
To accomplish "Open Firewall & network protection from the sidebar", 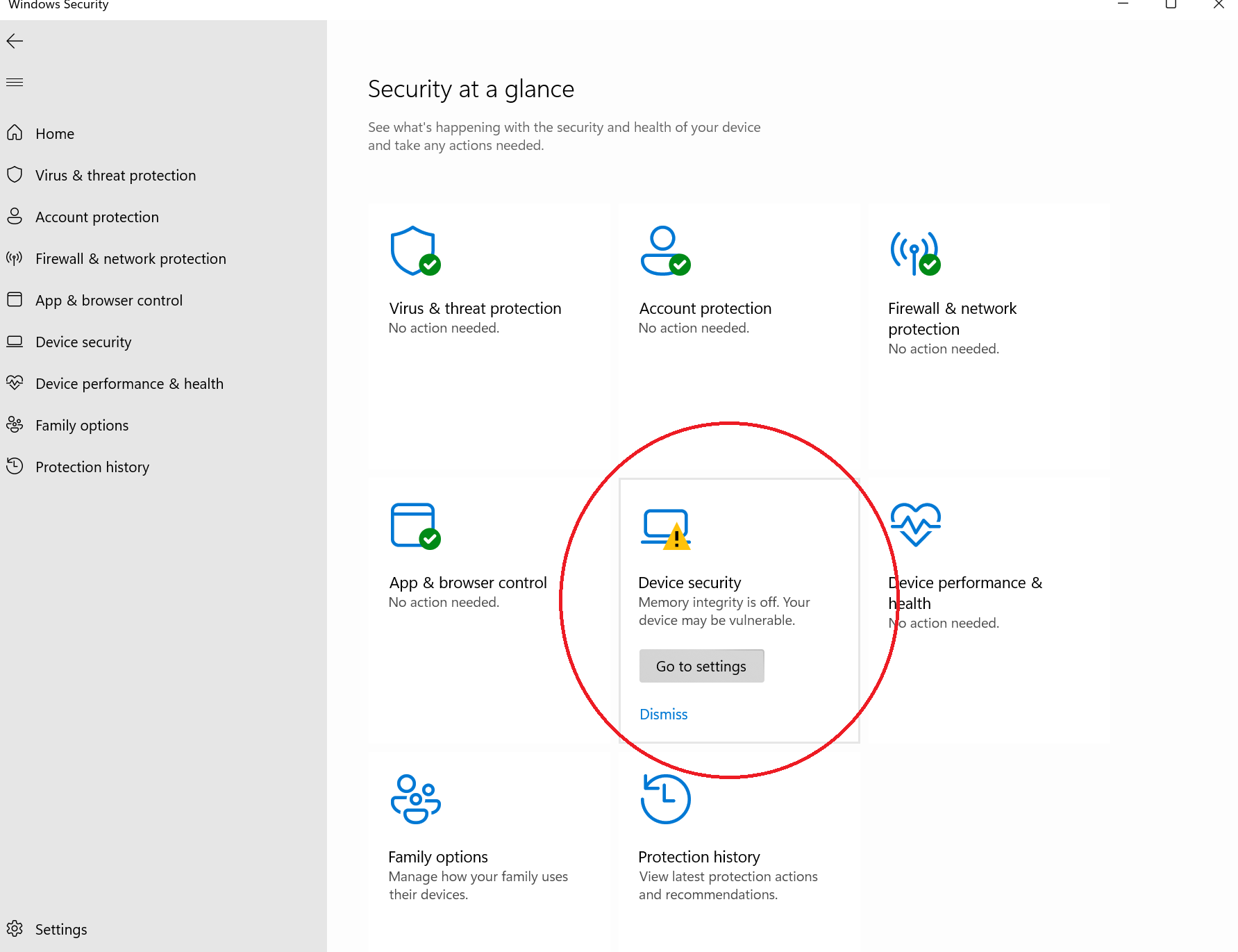I will pos(131,258).
